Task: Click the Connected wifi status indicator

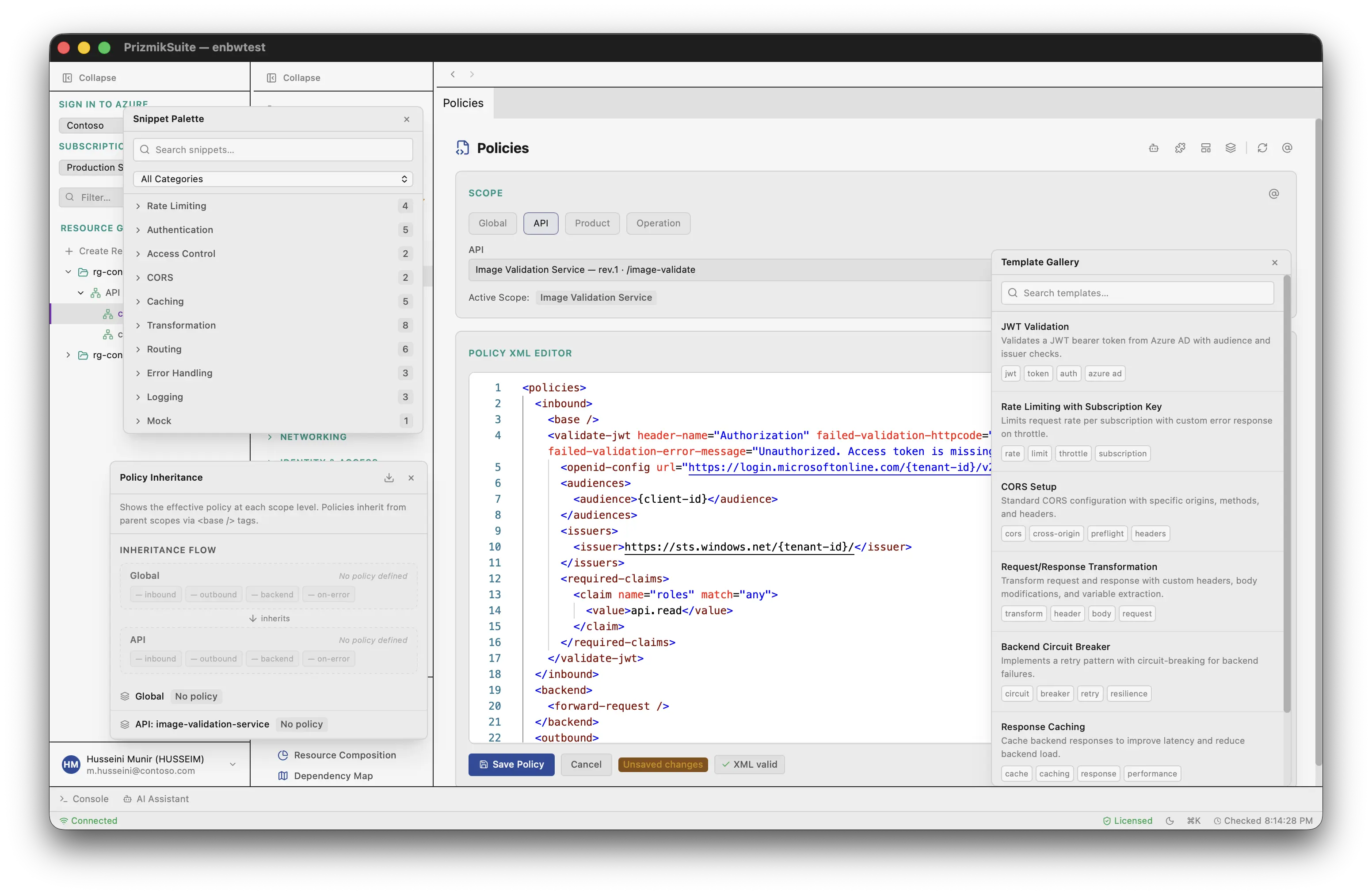Action: pyautogui.click(x=88, y=821)
